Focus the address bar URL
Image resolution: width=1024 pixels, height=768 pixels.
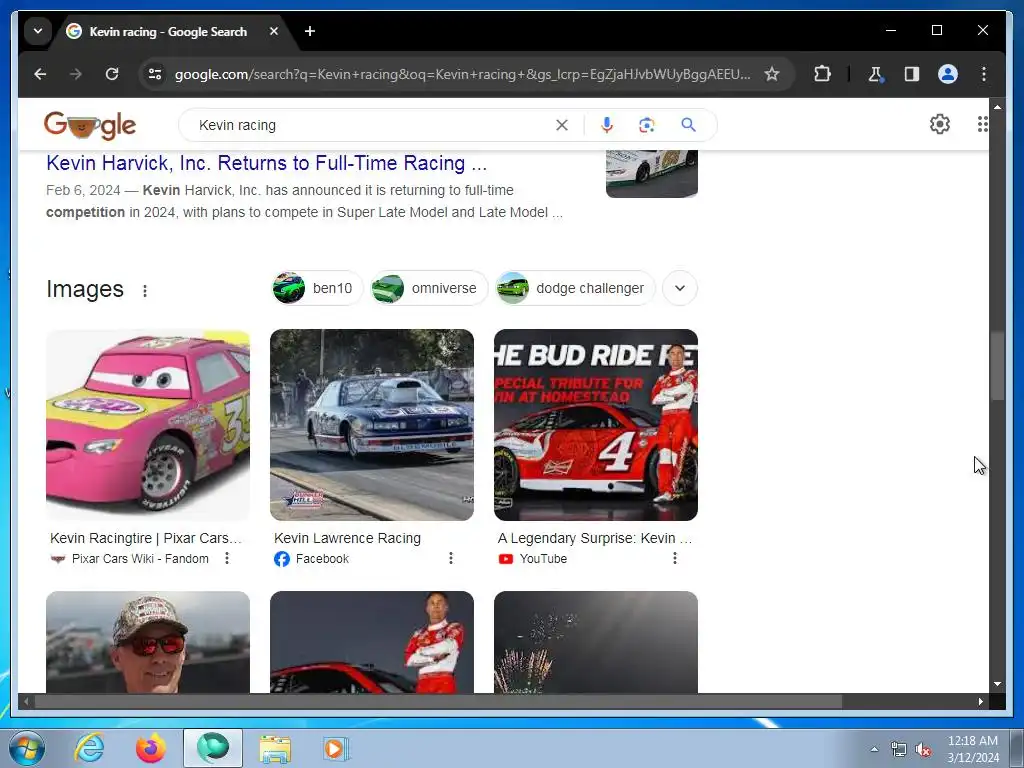462,74
